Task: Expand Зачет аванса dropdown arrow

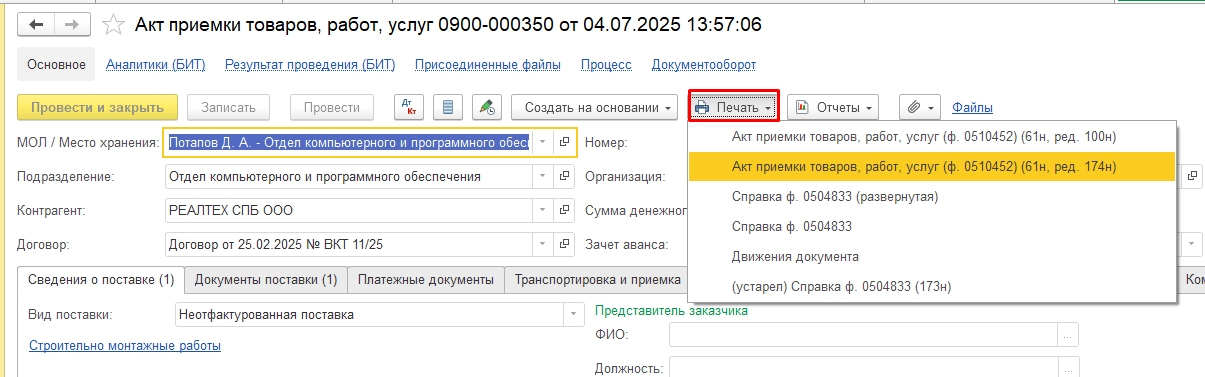Action: [1192, 245]
